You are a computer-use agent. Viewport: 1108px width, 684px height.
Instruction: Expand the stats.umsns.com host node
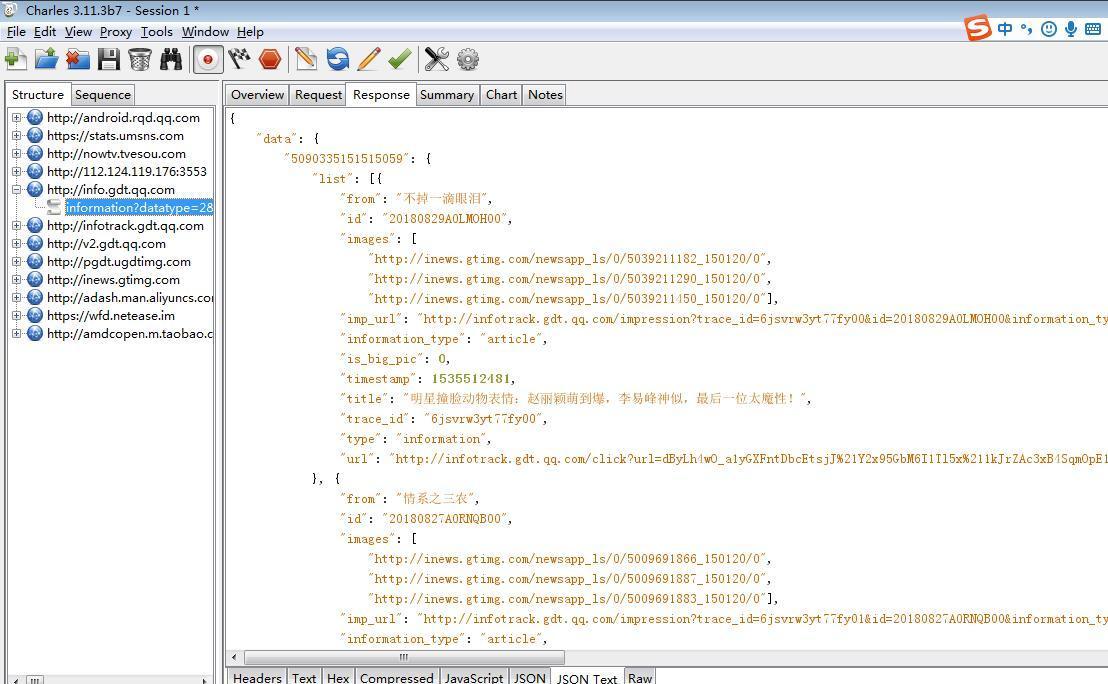tap(16, 136)
